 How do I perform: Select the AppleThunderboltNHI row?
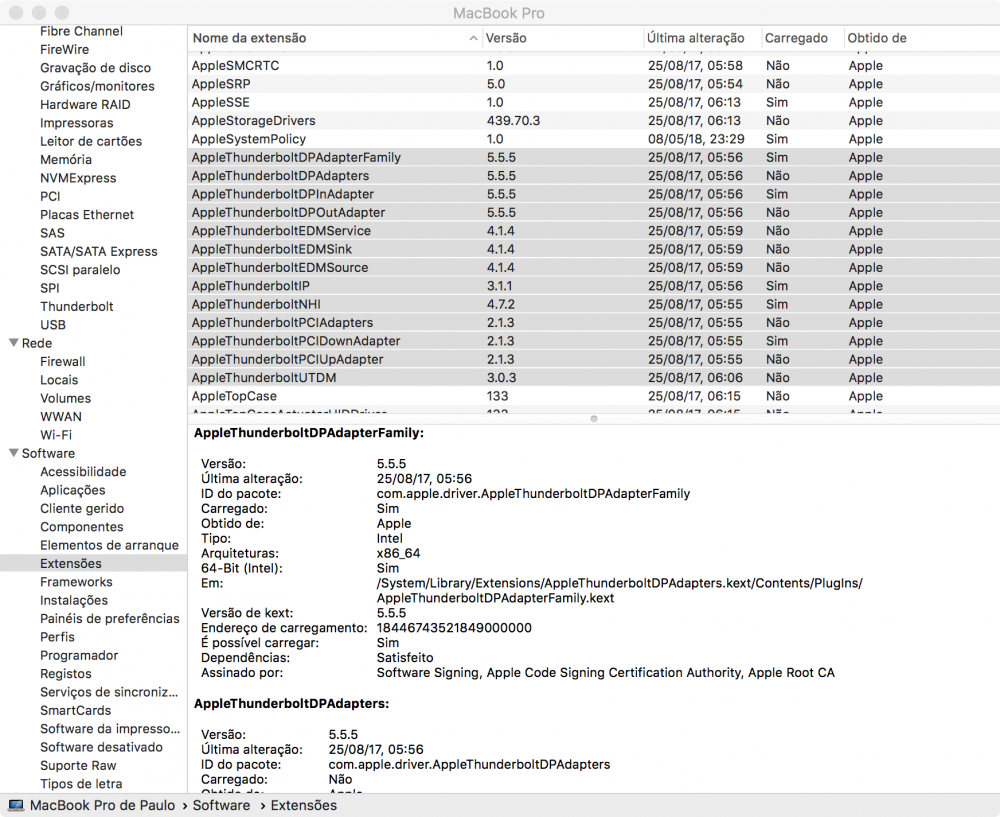[x=594, y=305]
